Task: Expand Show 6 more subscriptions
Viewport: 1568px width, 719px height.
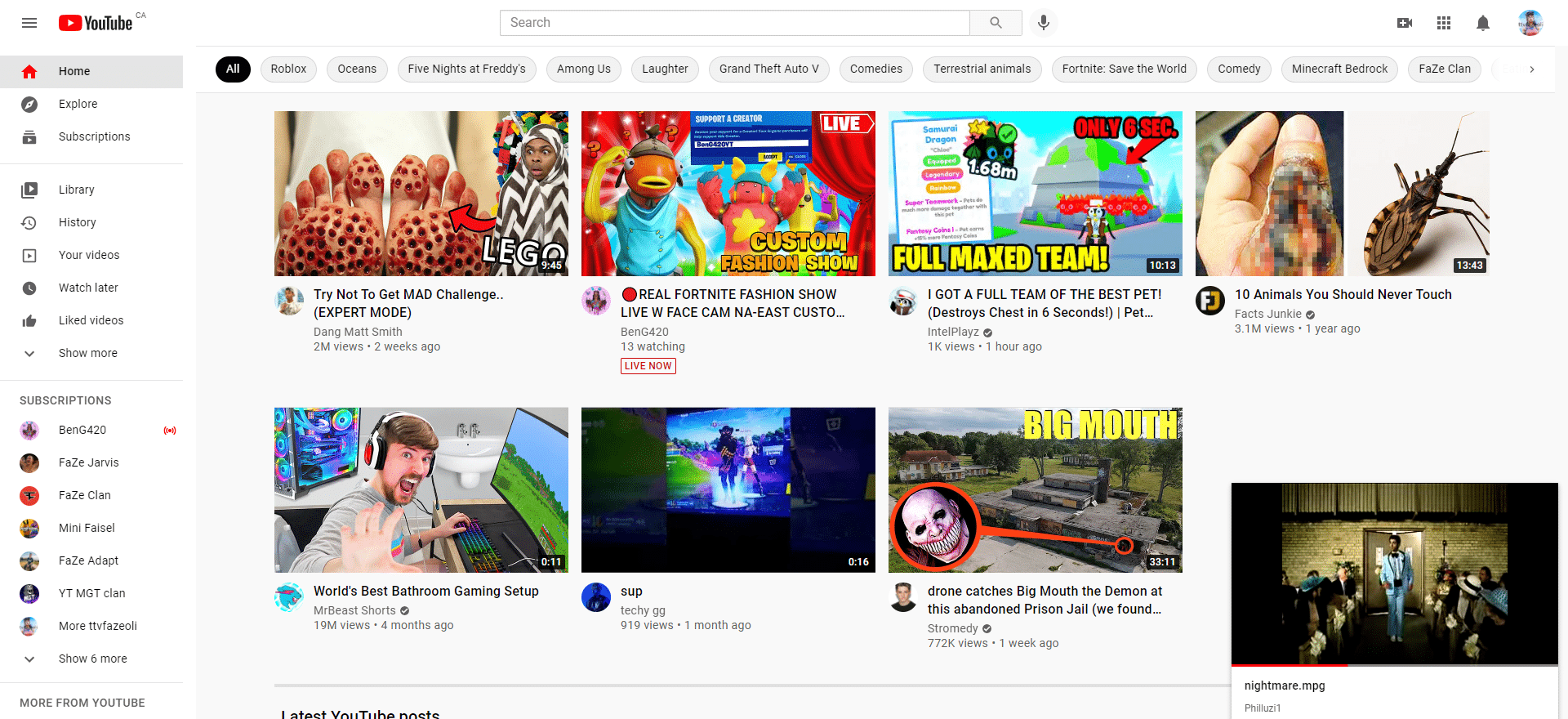Action: pyautogui.click(x=91, y=659)
